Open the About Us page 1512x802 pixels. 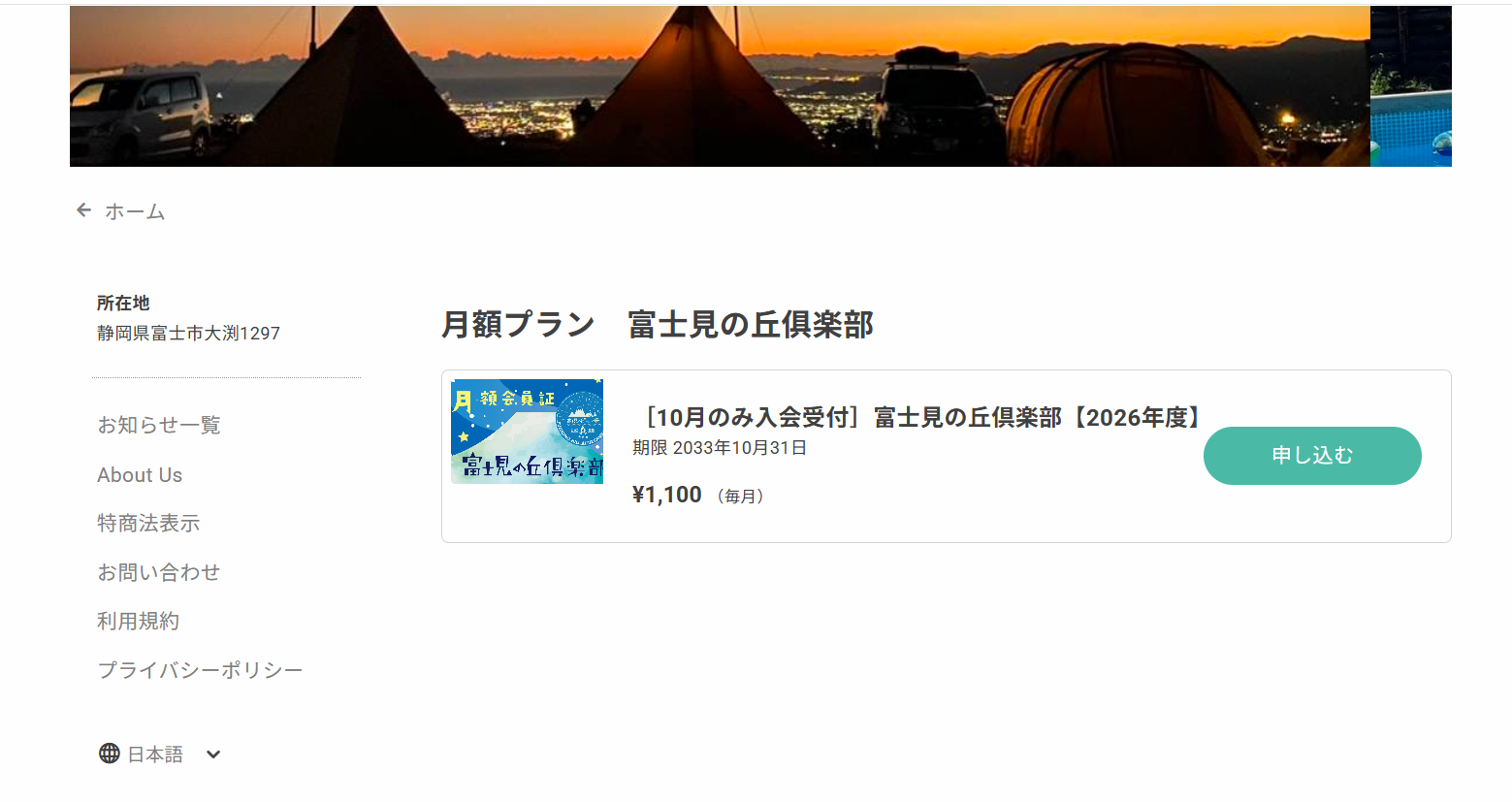coord(140,475)
